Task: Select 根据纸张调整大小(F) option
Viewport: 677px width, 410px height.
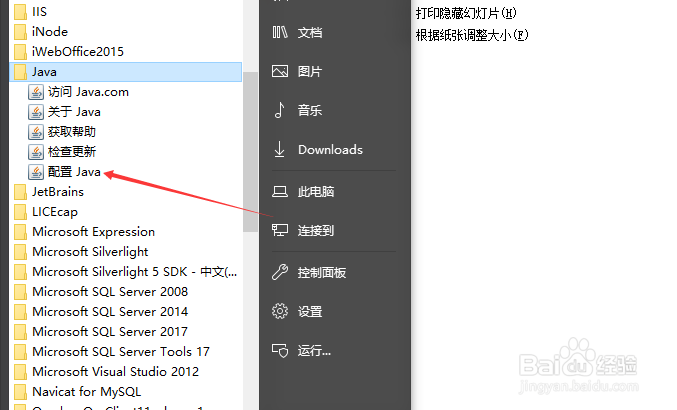Action: tap(472, 35)
